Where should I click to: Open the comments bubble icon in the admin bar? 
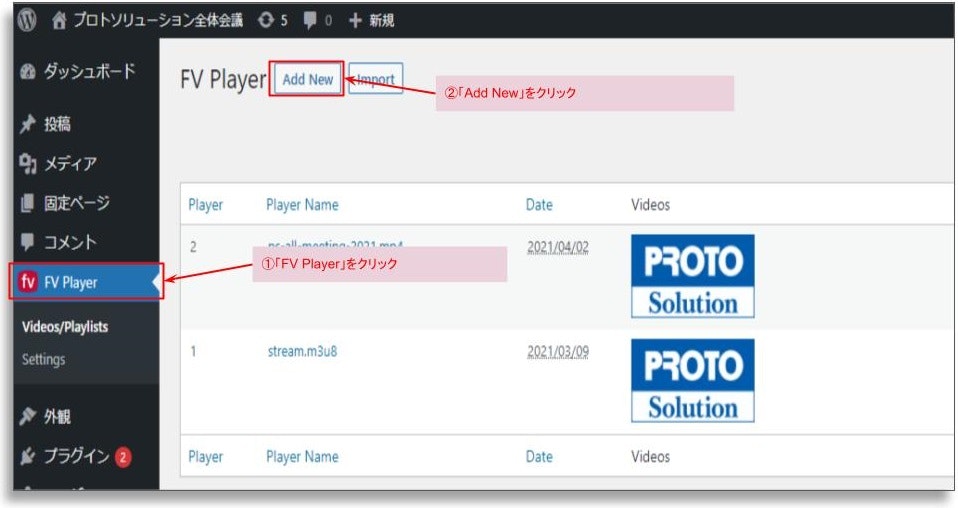click(310, 20)
